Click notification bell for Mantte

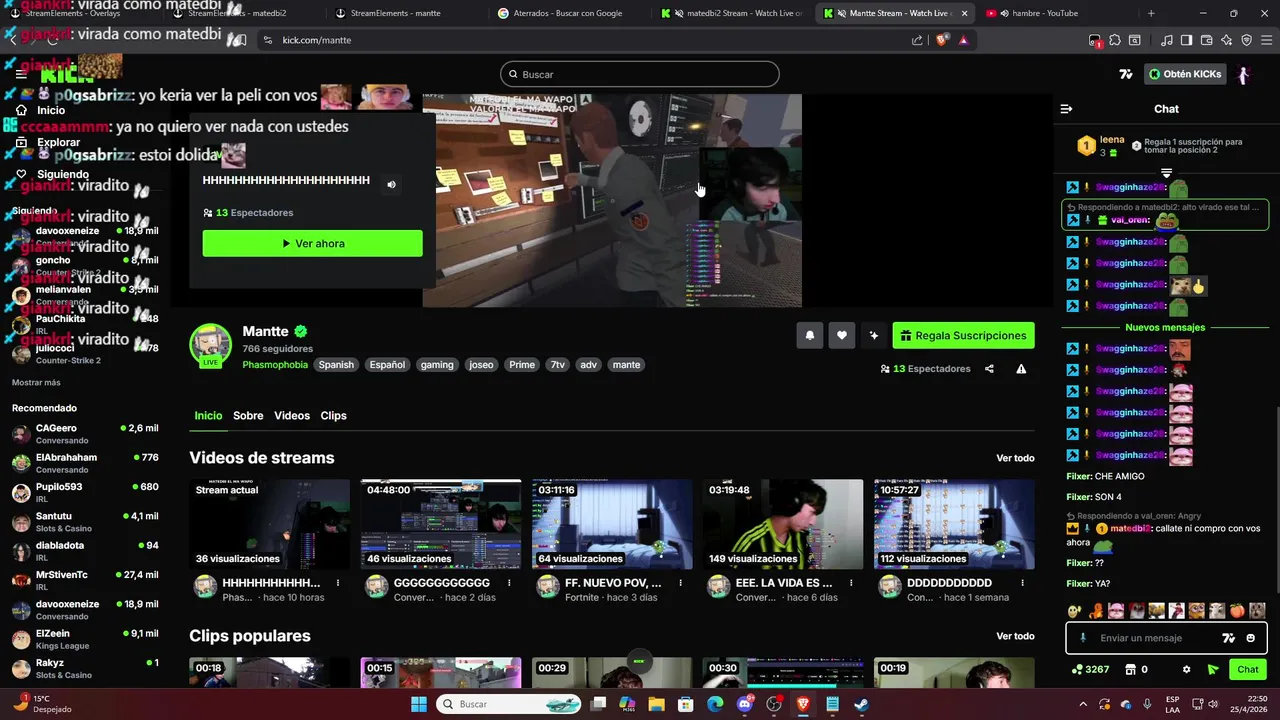(810, 336)
